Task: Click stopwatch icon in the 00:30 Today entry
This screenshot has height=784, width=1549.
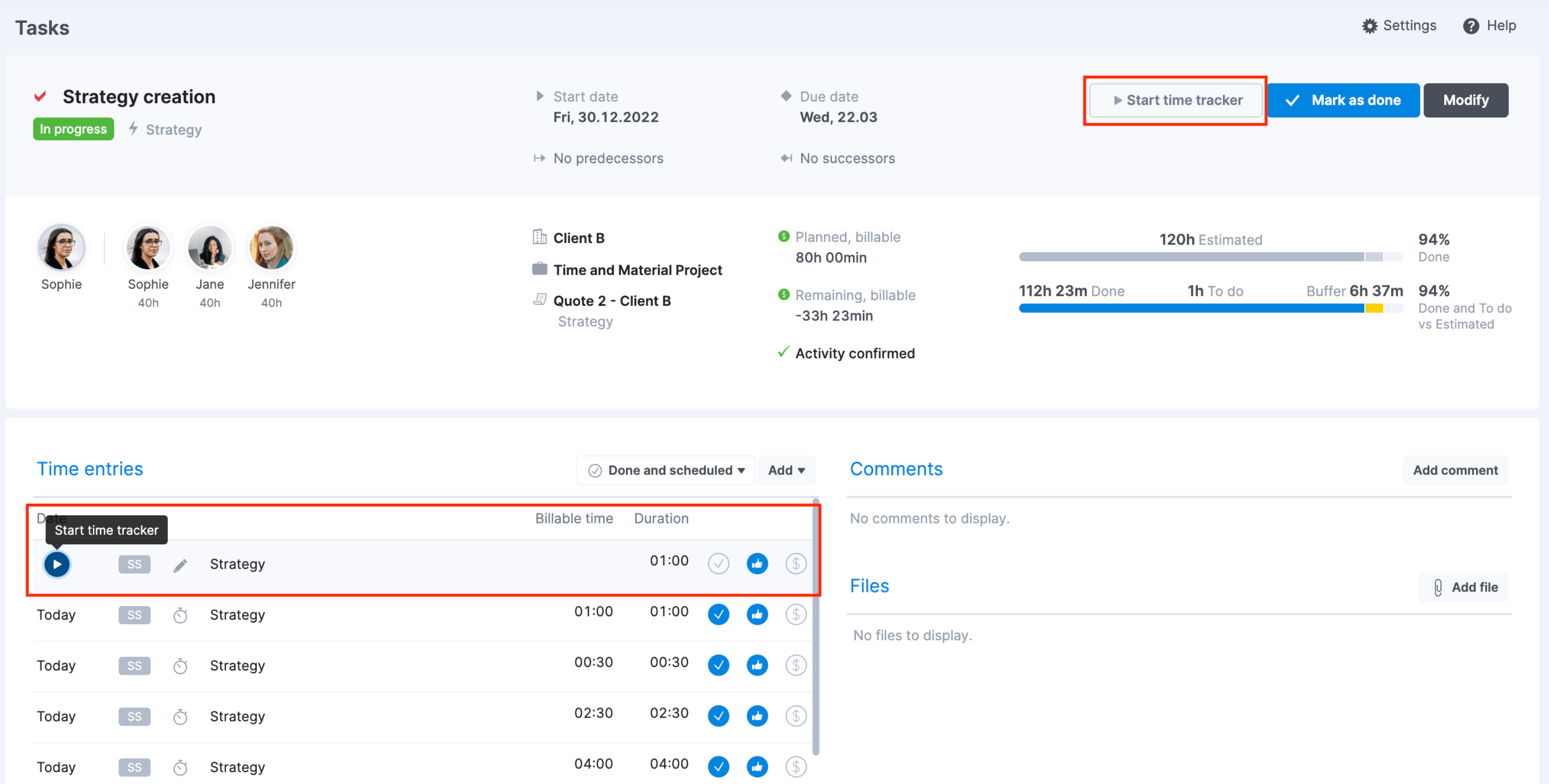Action: pos(181,666)
